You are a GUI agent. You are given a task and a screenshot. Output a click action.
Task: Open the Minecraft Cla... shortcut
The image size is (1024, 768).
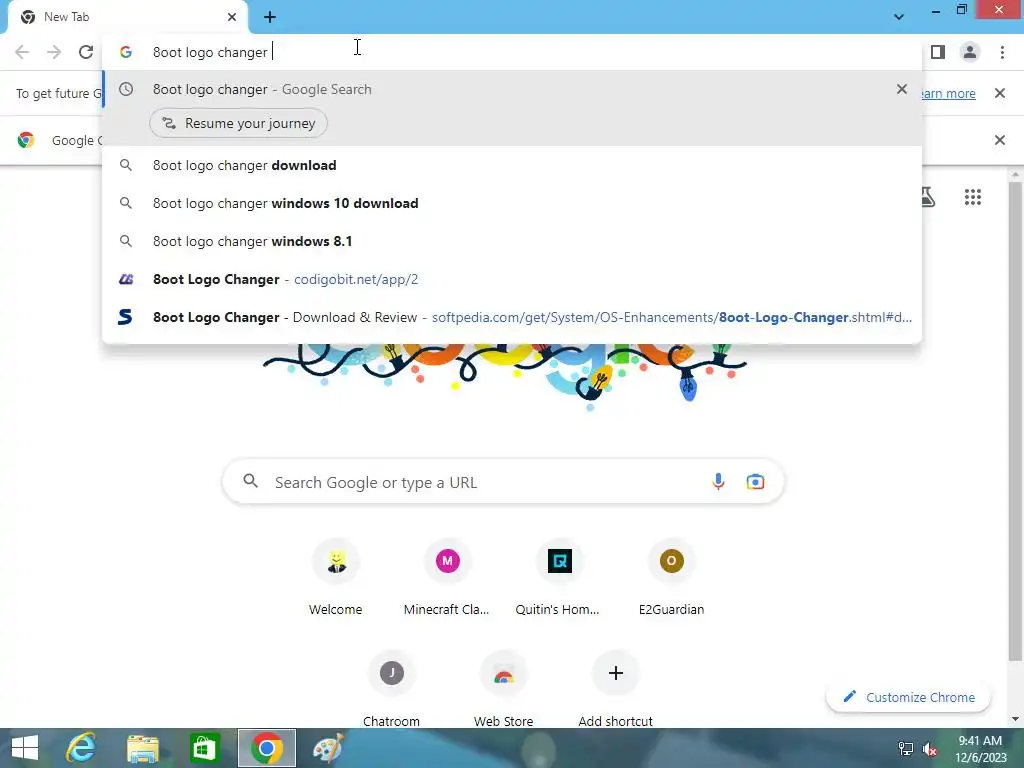click(447, 577)
